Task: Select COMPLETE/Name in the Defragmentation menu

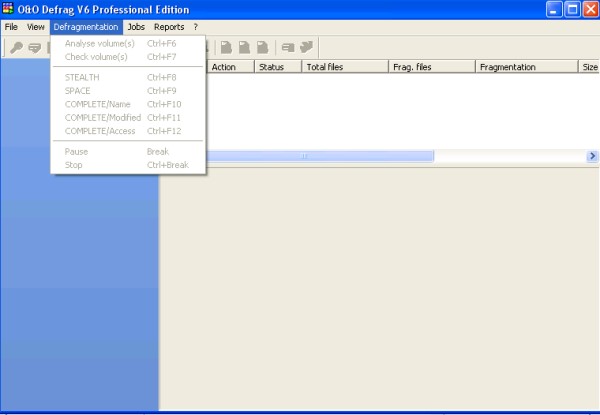Action: (98, 104)
